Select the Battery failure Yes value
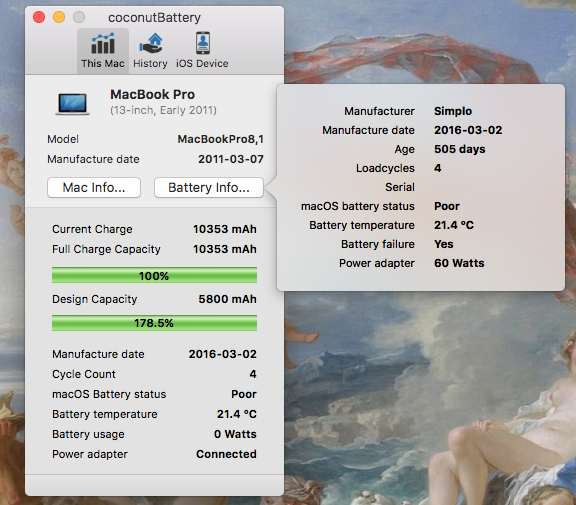Screen dimensions: 576x505 pyautogui.click(x=443, y=244)
